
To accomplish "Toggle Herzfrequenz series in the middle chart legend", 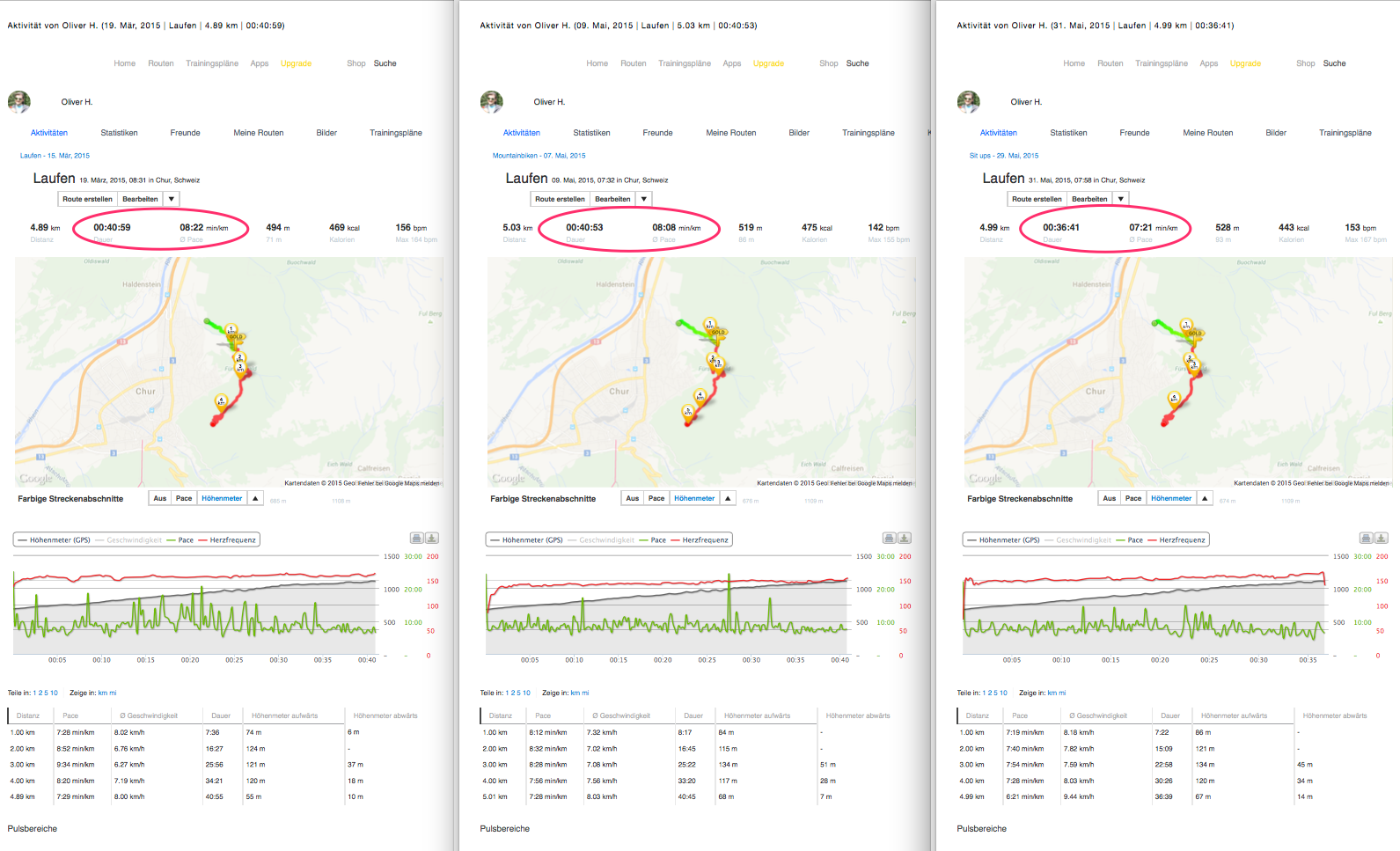I will tap(705, 540).
